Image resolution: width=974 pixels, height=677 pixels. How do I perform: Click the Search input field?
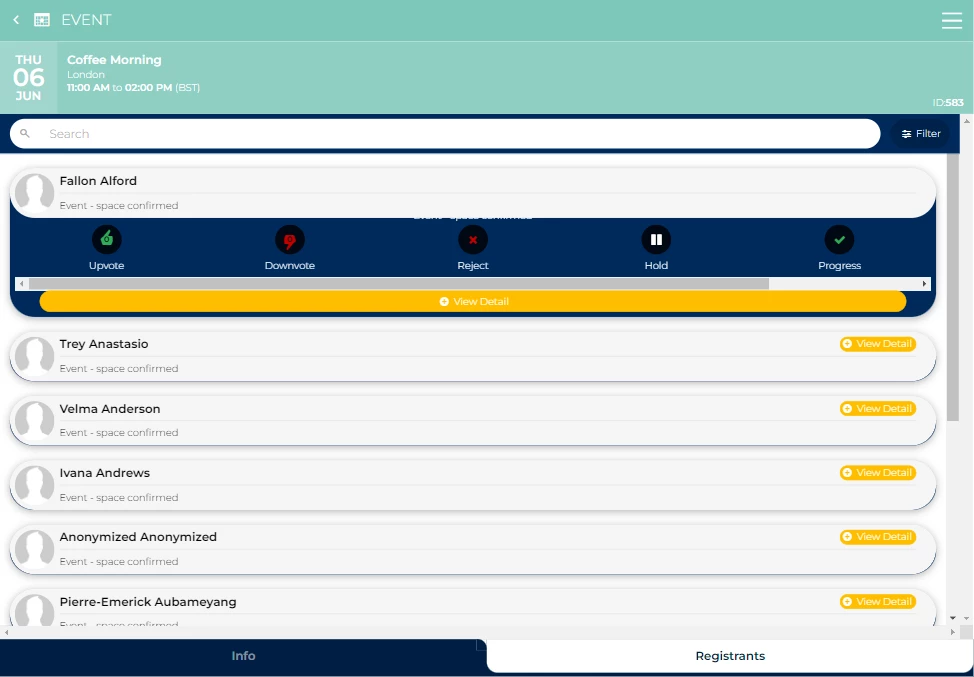(445, 134)
